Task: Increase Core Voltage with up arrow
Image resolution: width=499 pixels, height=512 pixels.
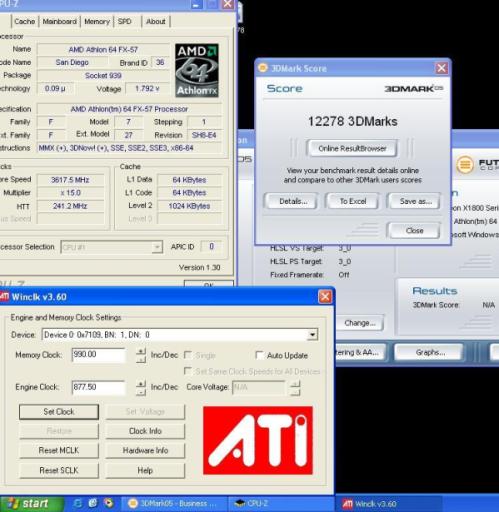Action: pos(295,384)
